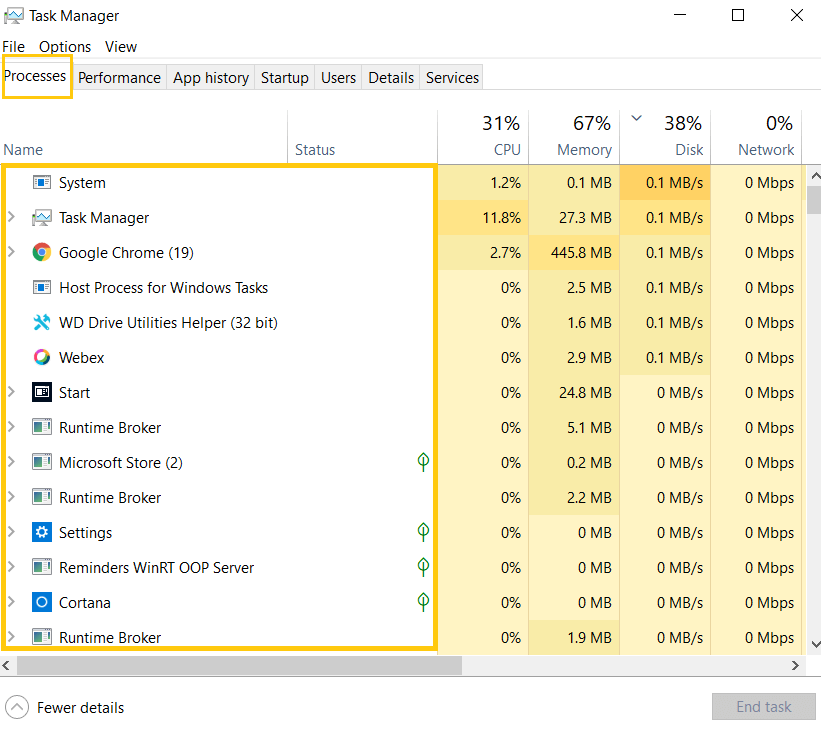Click the leaf icon beside Microsoft Store
This screenshot has width=821, height=735.
tap(423, 462)
